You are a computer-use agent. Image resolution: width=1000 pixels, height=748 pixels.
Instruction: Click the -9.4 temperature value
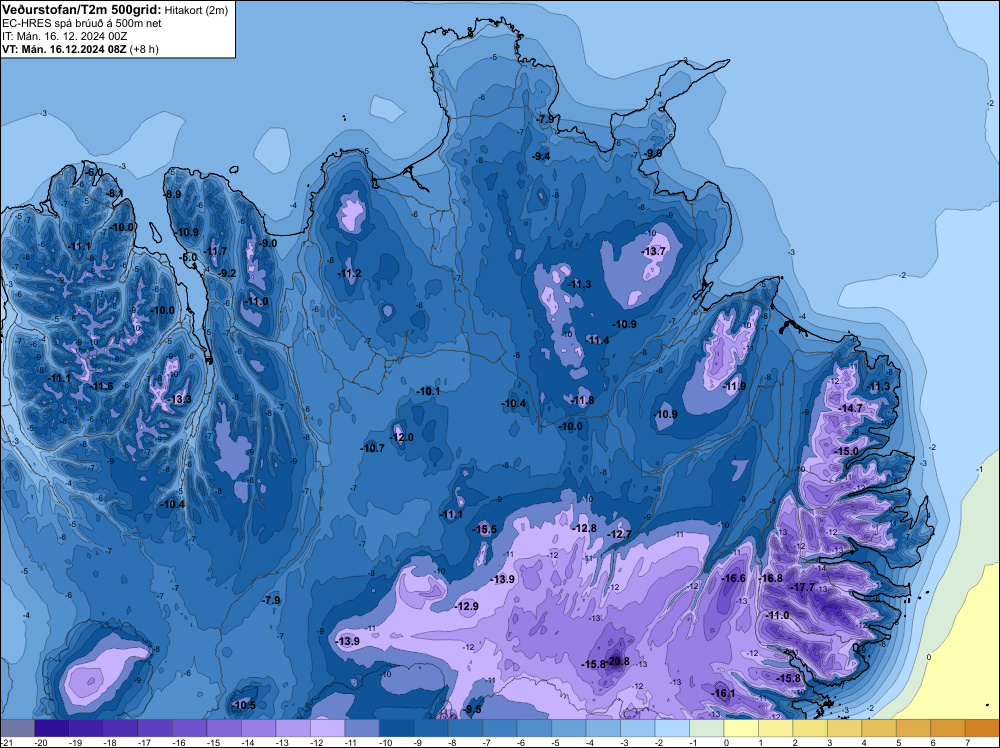coord(541,156)
